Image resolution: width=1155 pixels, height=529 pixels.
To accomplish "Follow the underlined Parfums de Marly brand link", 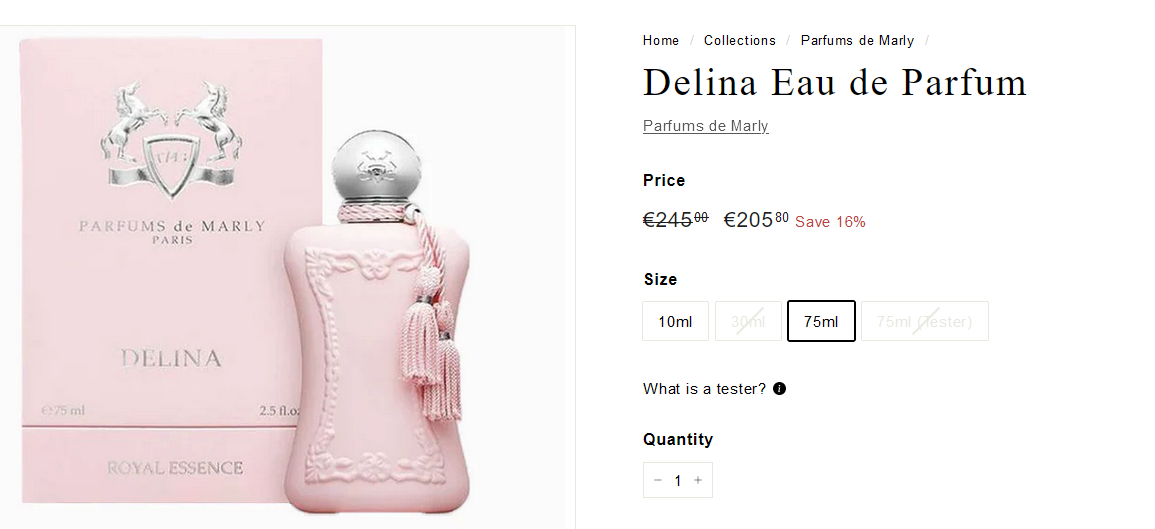I will pos(706,126).
